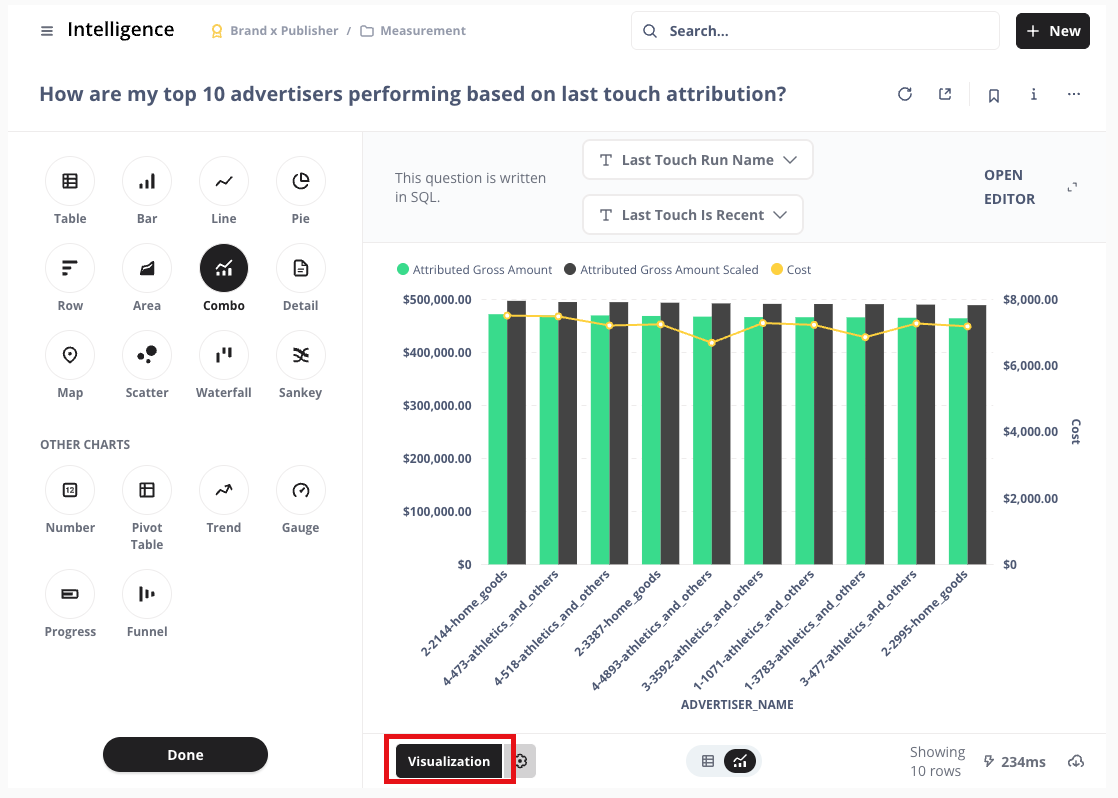Click the Done button
The height and width of the screenshot is (798, 1118).
185,755
